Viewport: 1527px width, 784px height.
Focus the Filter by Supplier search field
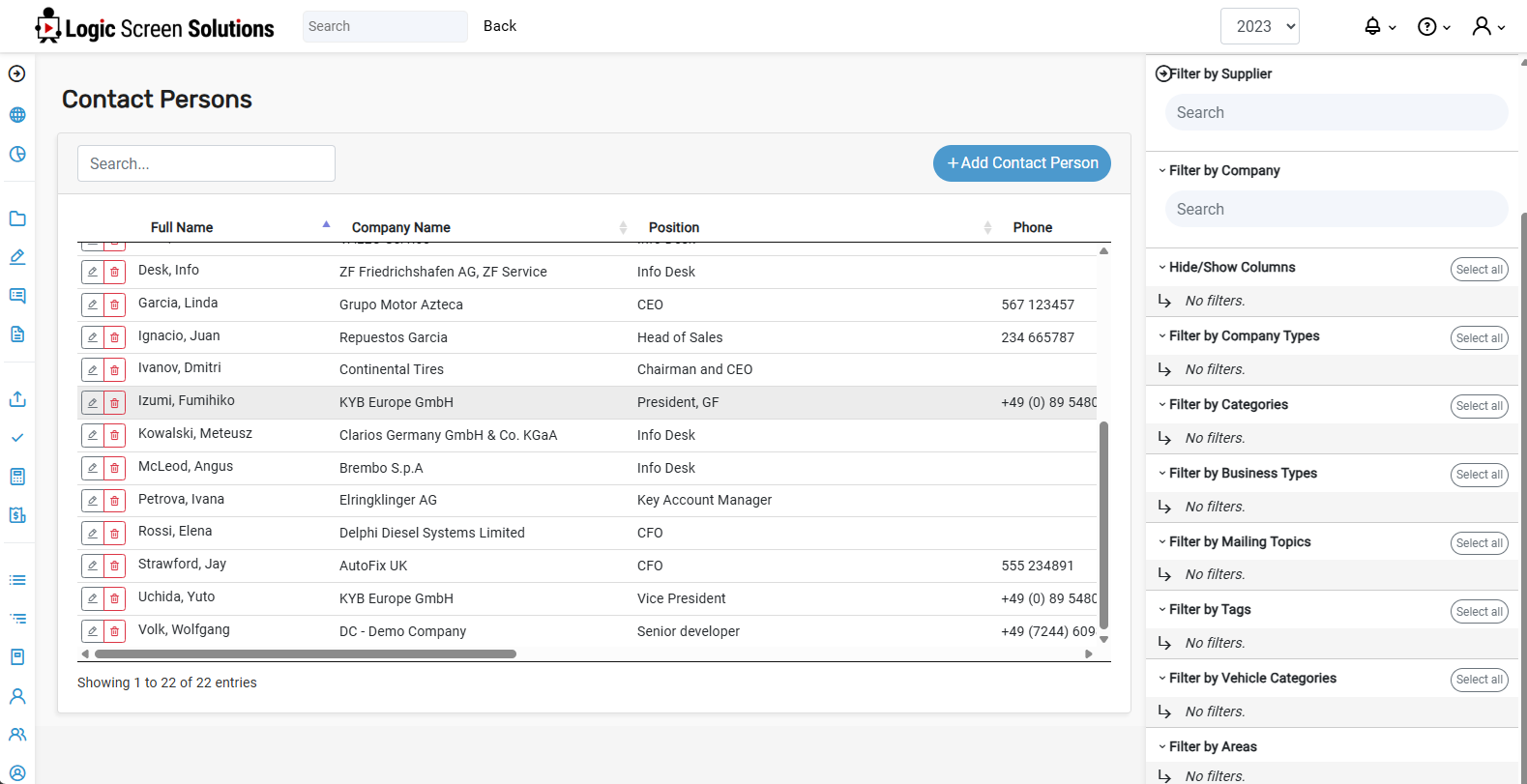pos(1336,112)
